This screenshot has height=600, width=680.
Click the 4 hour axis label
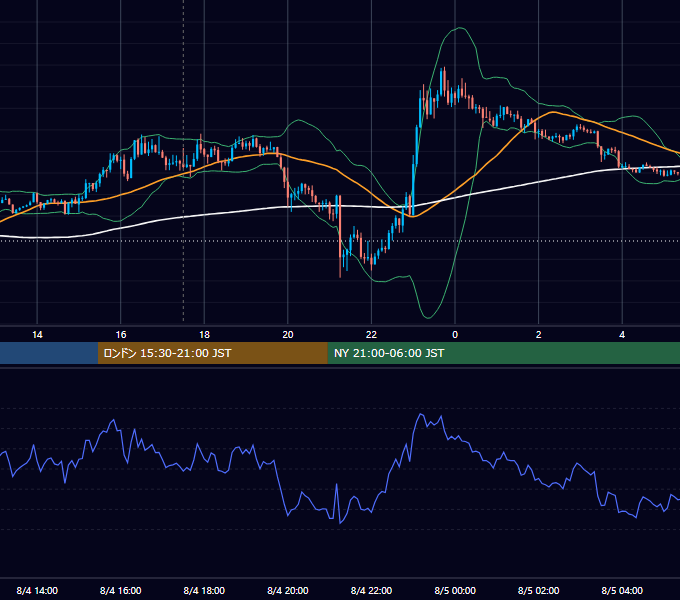pos(622,335)
